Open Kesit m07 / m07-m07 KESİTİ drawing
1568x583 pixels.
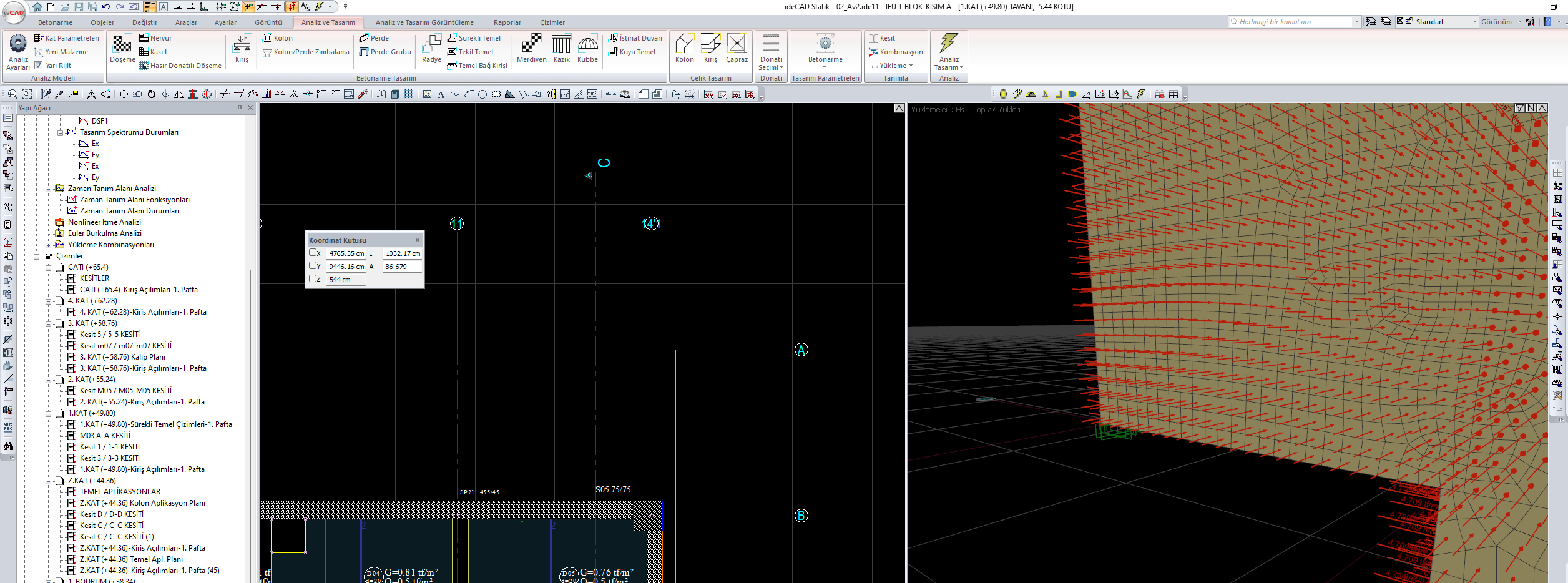pos(125,346)
